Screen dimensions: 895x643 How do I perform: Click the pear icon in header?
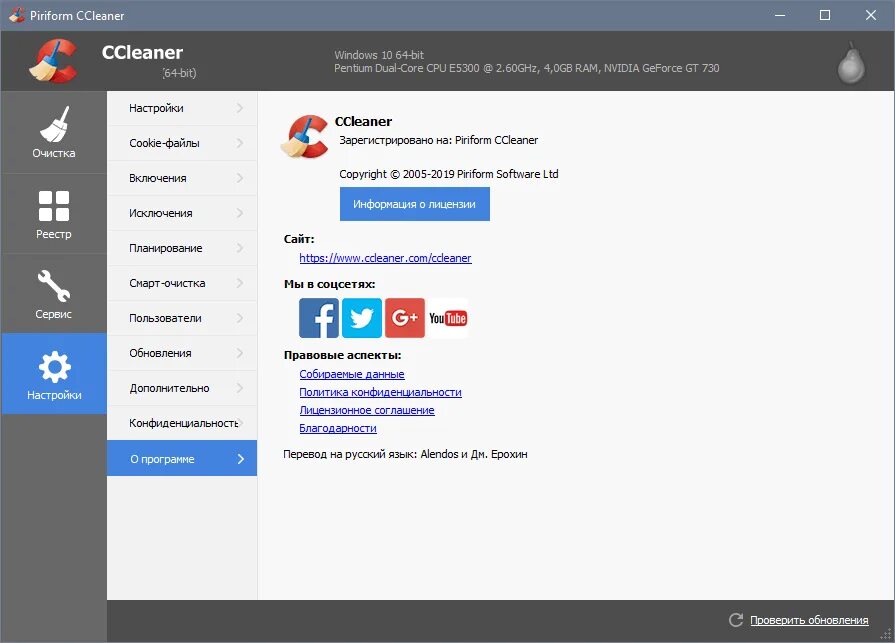[x=850, y=63]
